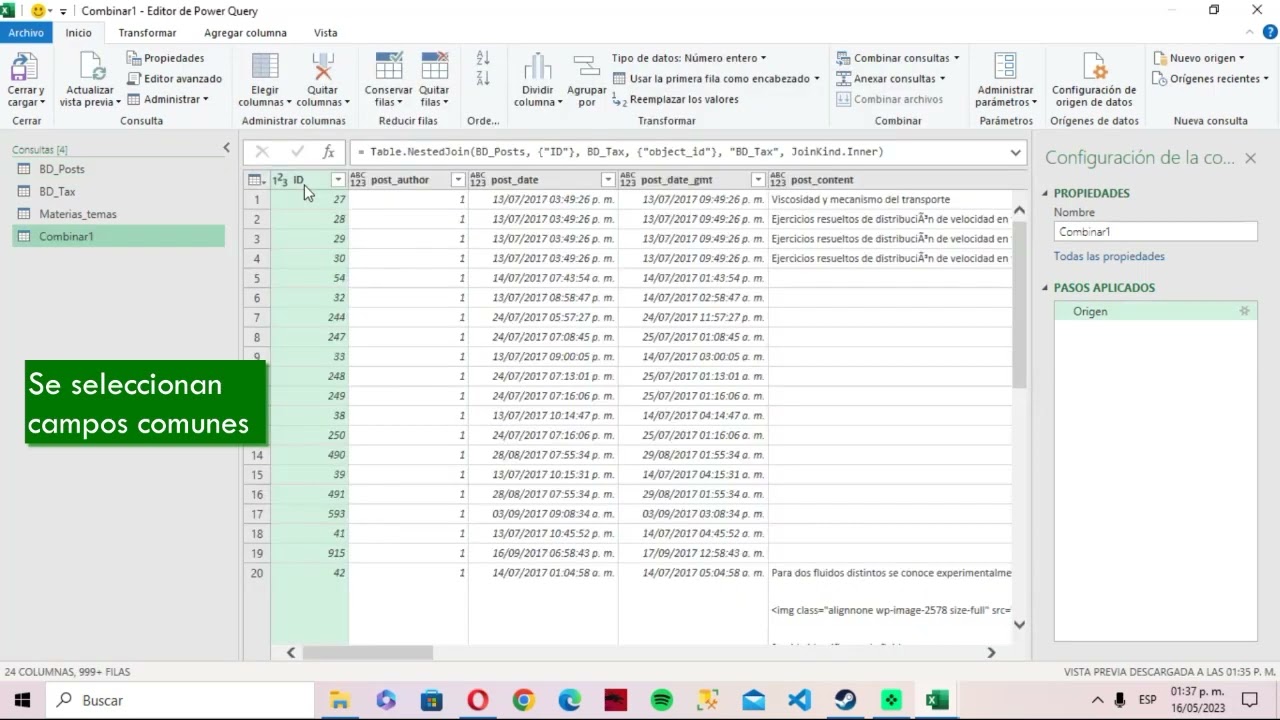This screenshot has height=720, width=1280.
Task: Open Visual Studio Code from the taskbar
Action: [x=799, y=700]
